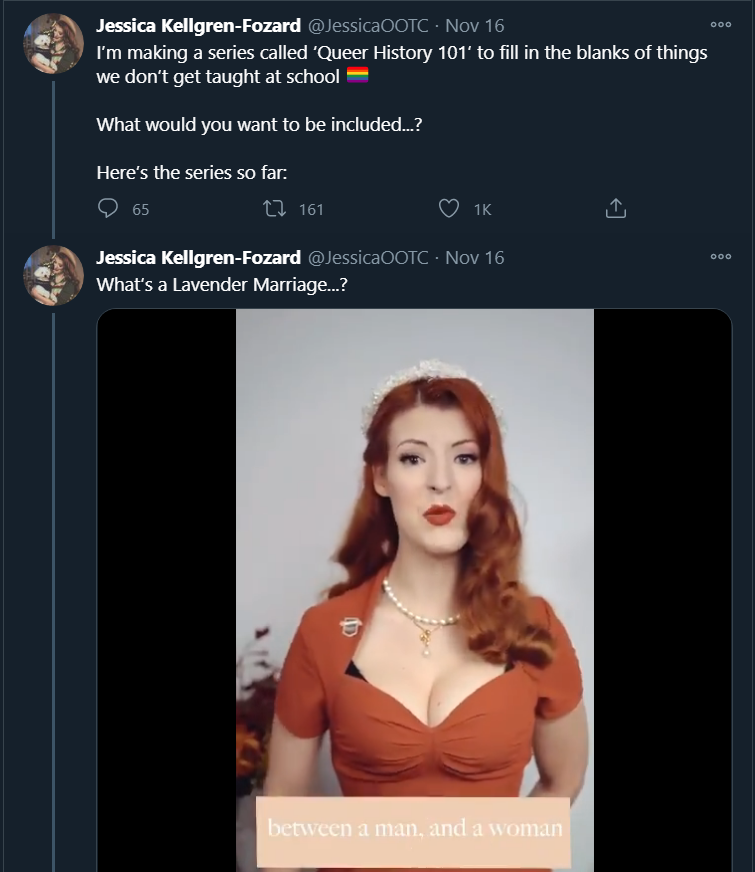Click the reply speech bubble icon
This screenshot has height=872, width=755.
point(108,209)
